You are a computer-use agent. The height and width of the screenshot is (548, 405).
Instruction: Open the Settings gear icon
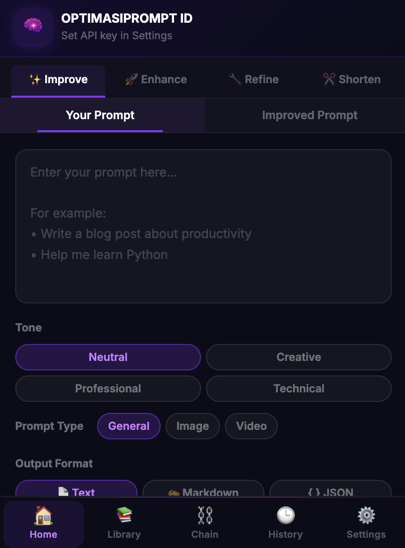click(366, 515)
